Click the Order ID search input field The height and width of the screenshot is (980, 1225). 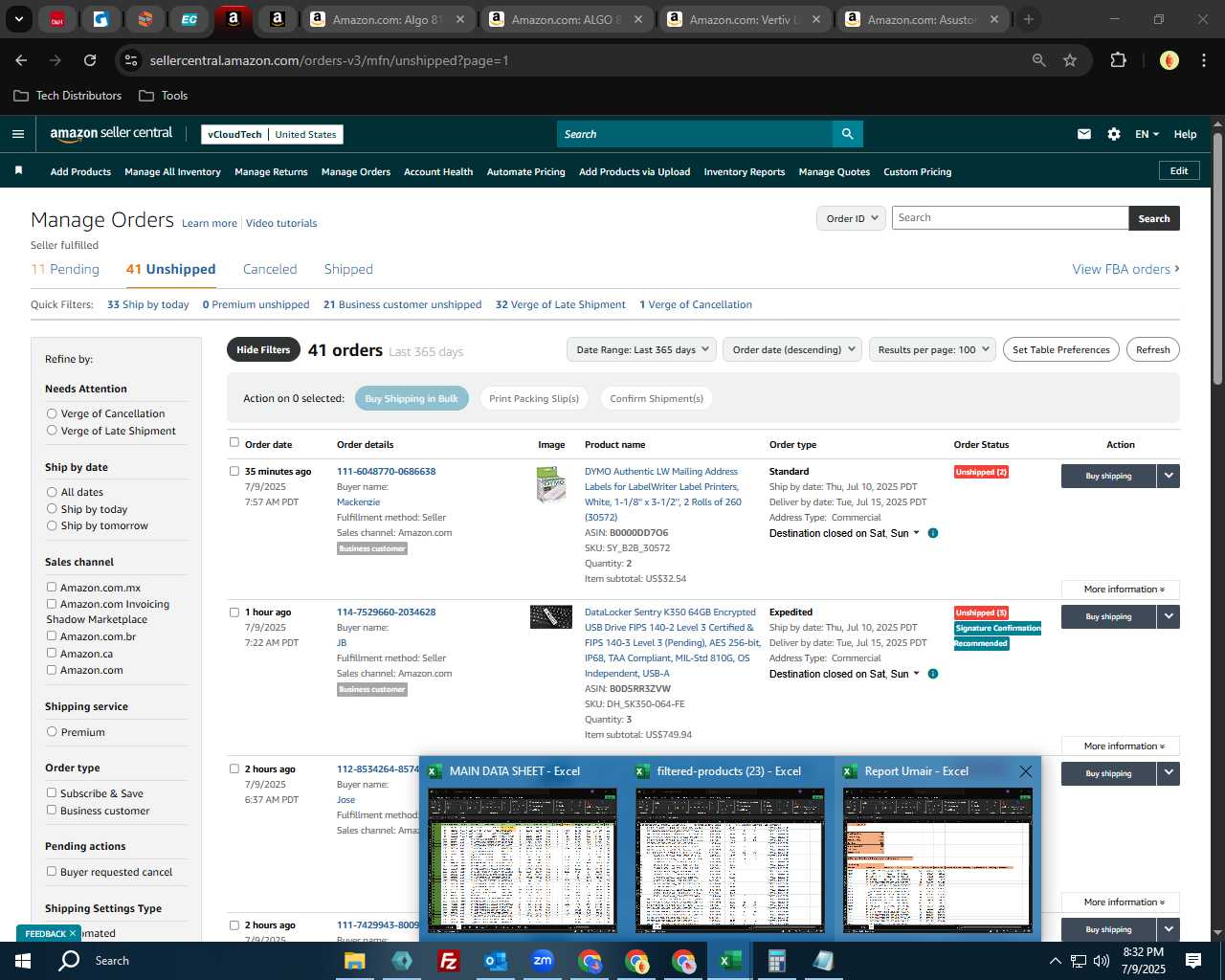(x=1010, y=218)
